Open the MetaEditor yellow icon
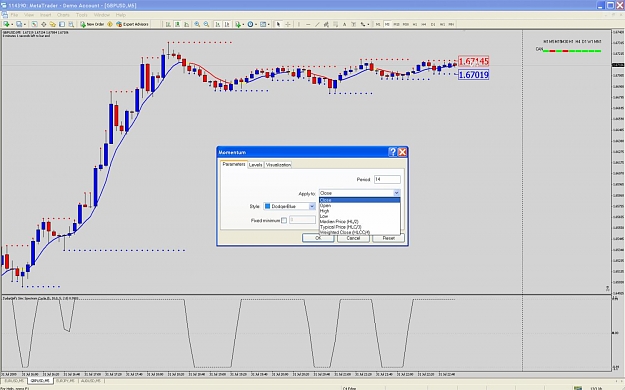625x390 pixels. pos(110,24)
